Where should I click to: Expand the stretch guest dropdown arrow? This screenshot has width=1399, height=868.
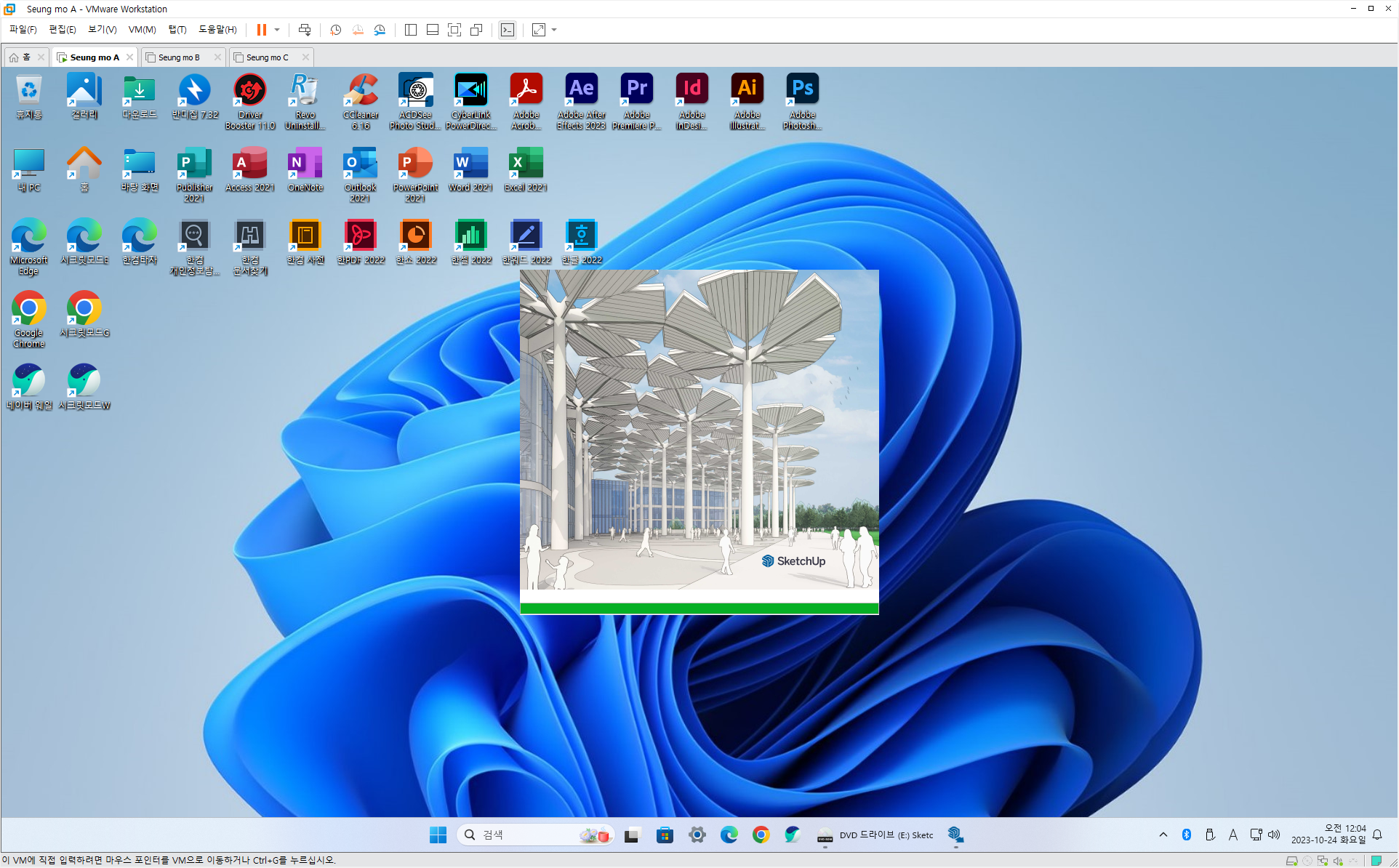(554, 30)
